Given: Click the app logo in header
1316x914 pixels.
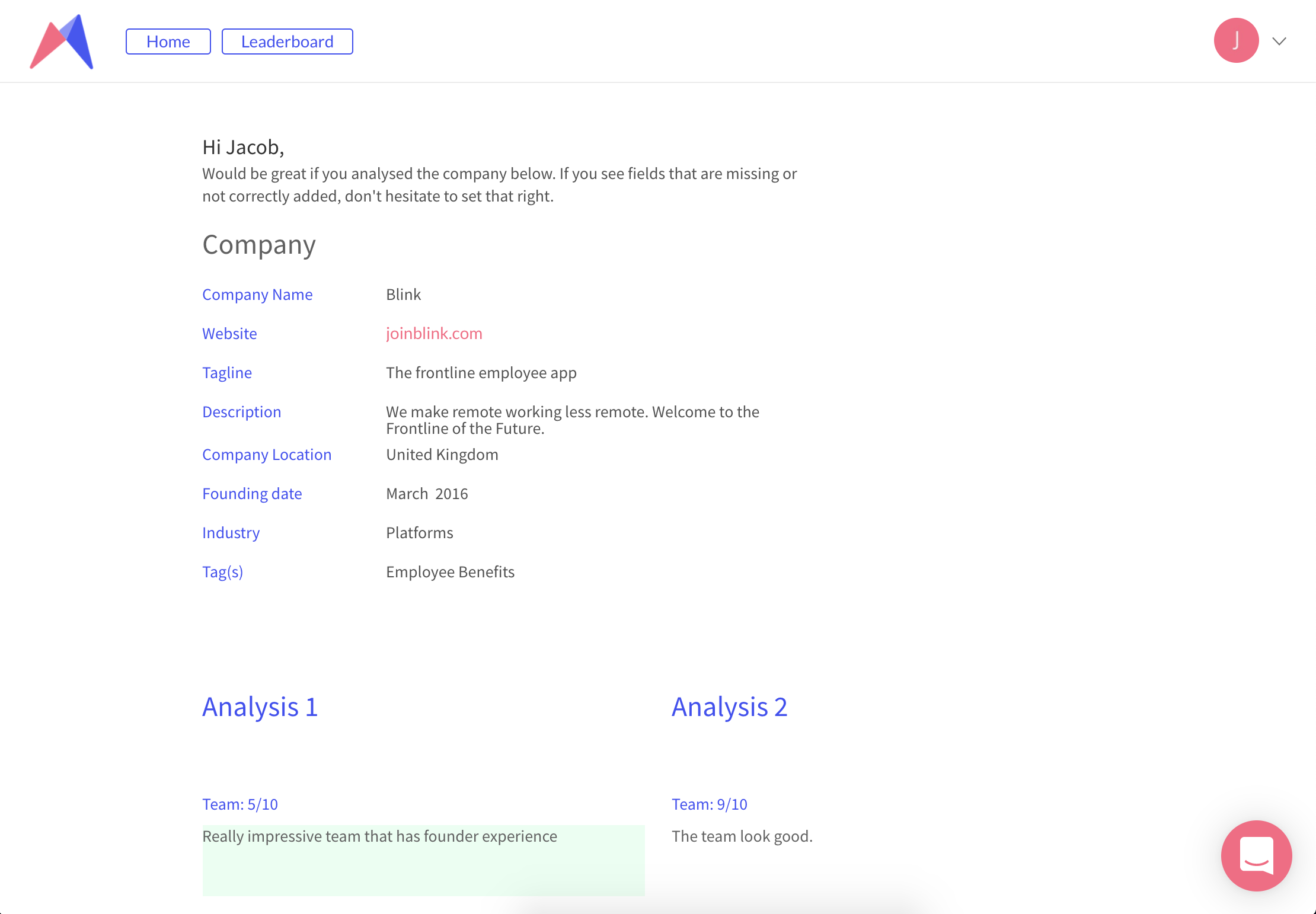Looking at the screenshot, I should 62,41.
